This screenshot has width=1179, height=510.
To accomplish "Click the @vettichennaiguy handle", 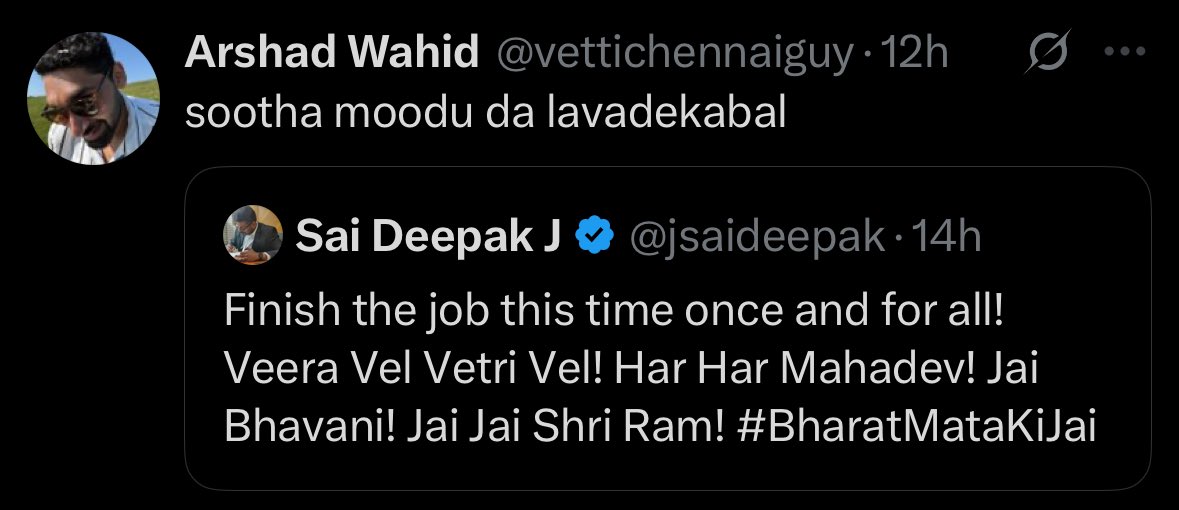I will (x=675, y=53).
